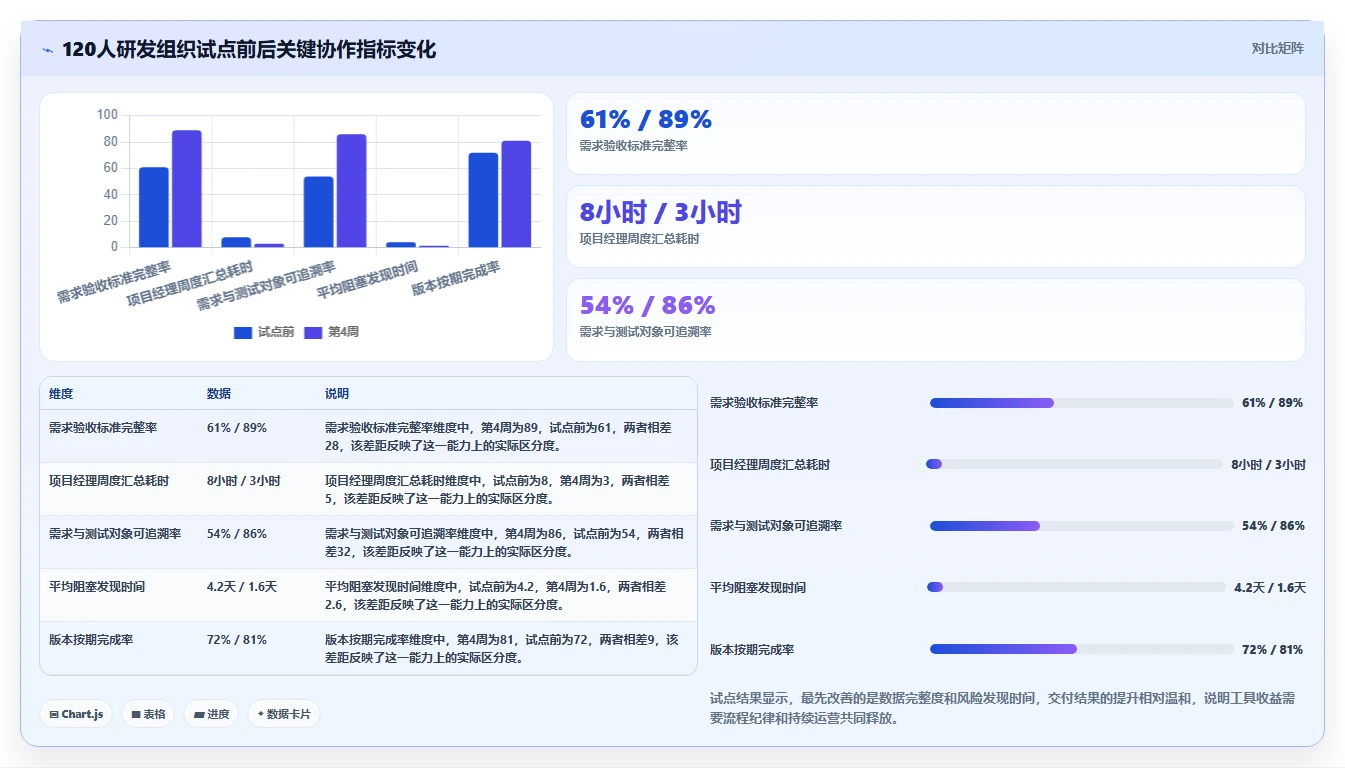Click the 项目经理周度汇总耗时 progress bar
This screenshot has height=768, width=1345.
(1074, 464)
